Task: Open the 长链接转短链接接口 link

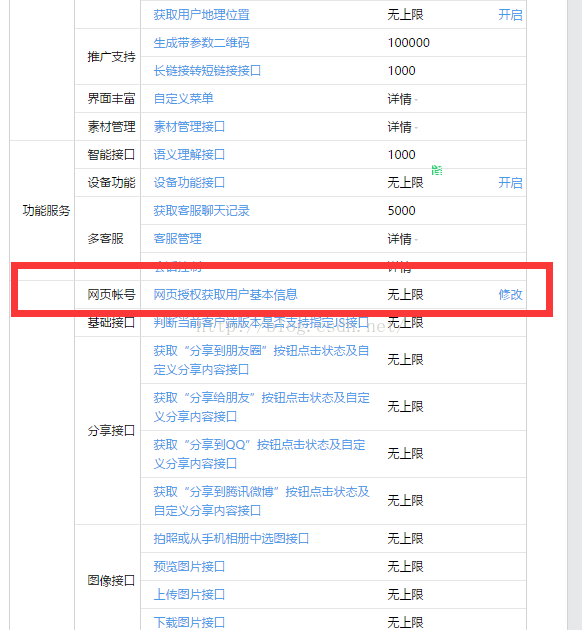Action: pos(207,71)
